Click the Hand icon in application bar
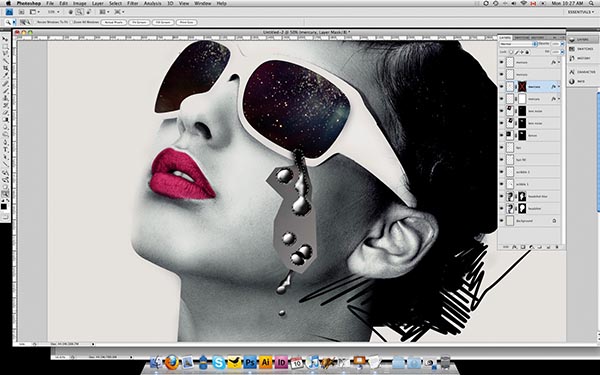The width and height of the screenshot is (600, 375). (71, 12)
